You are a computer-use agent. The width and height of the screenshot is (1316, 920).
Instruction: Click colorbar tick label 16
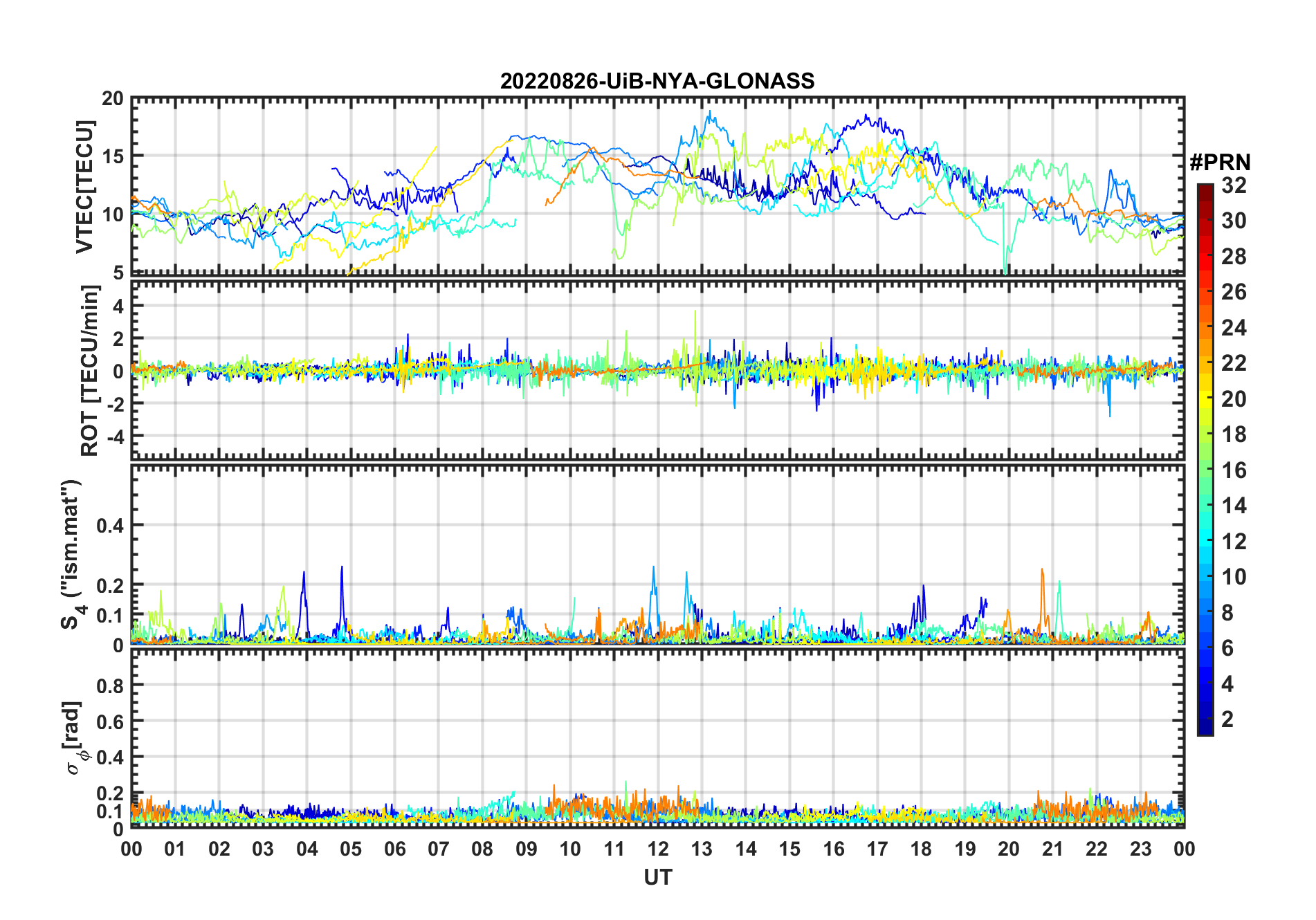pyautogui.click(x=1234, y=470)
